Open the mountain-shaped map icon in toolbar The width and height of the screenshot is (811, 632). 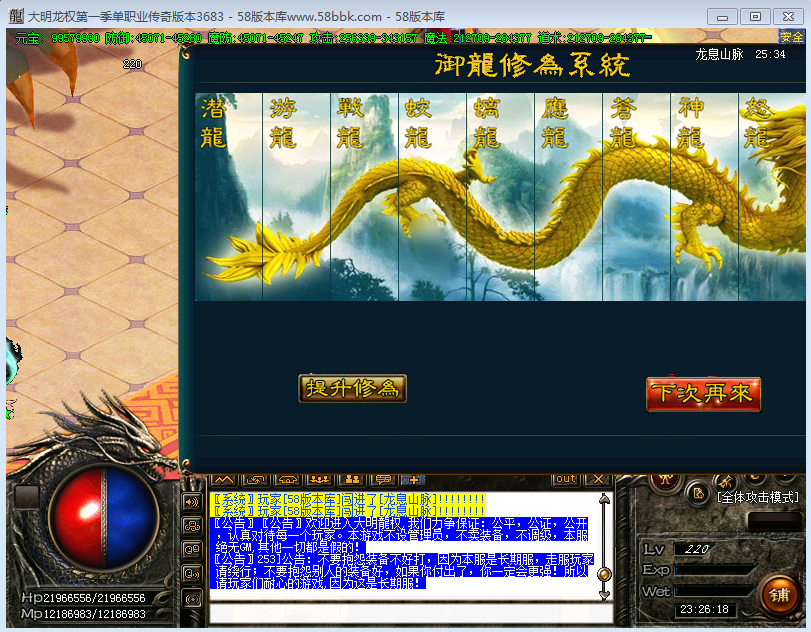(223, 480)
